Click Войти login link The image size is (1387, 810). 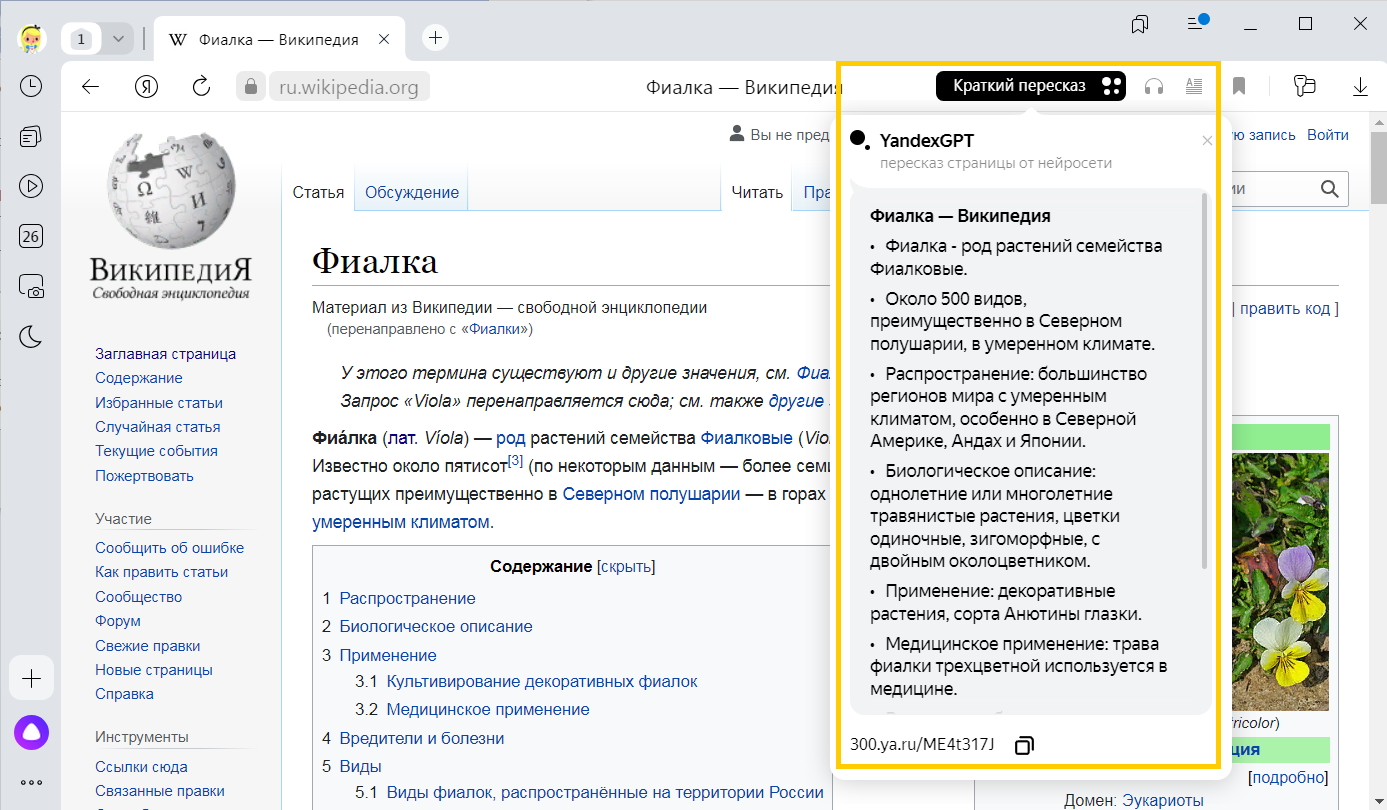(x=1328, y=134)
